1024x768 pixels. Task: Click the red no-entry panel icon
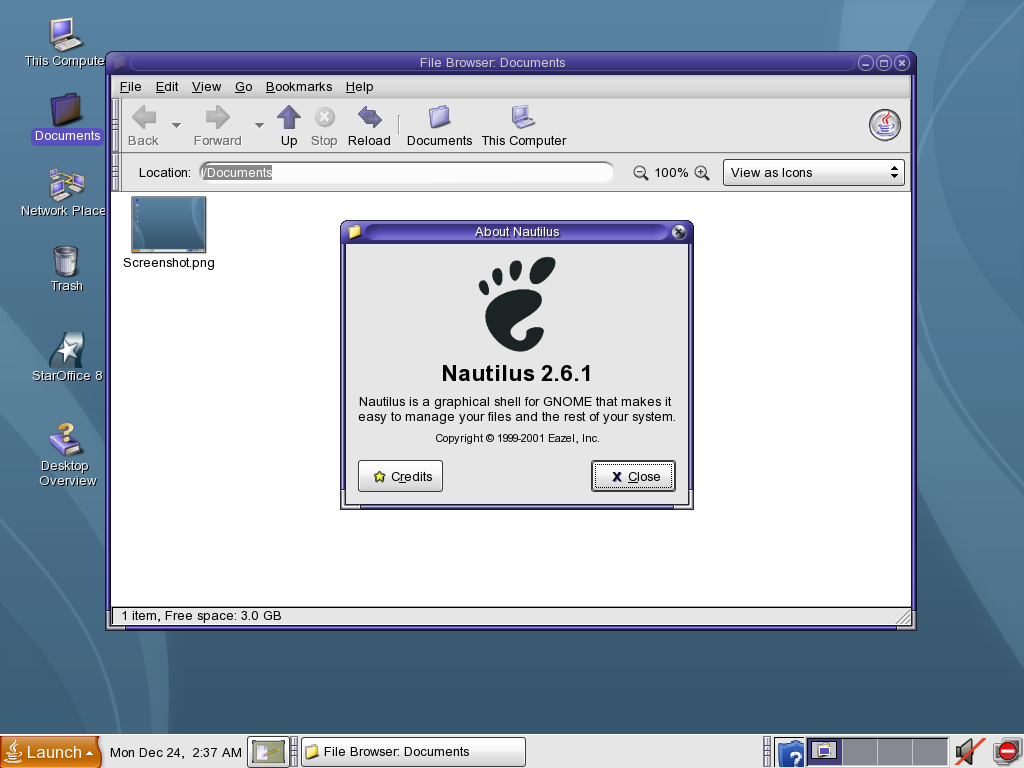point(1008,752)
